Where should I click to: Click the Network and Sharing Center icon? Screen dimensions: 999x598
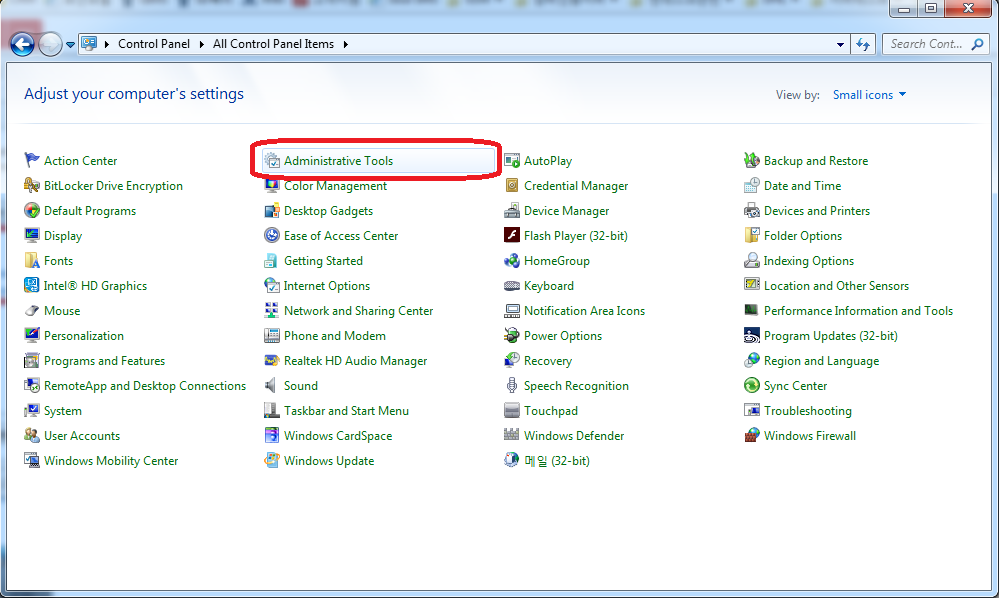(272, 310)
